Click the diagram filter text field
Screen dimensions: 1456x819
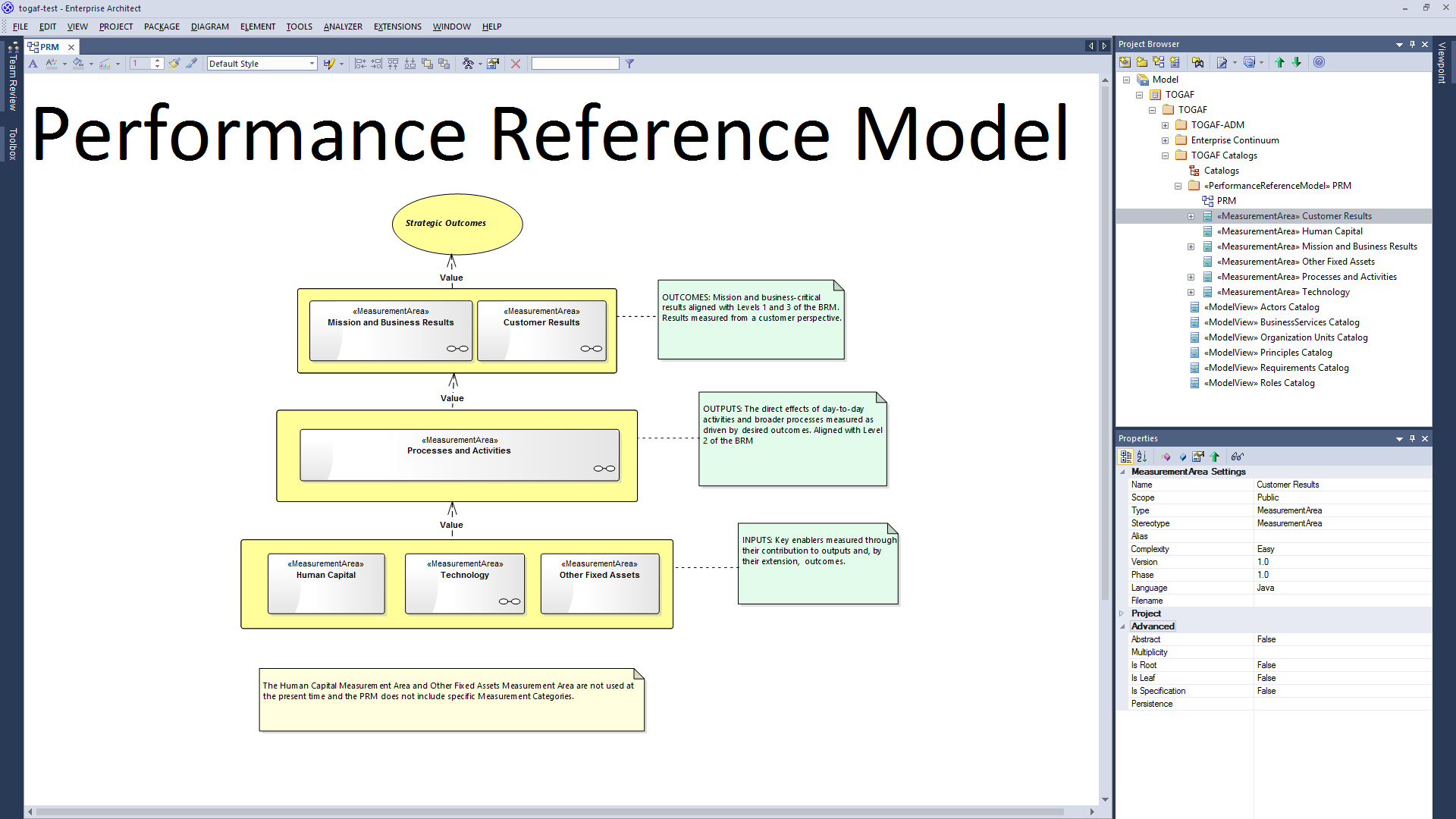(575, 64)
